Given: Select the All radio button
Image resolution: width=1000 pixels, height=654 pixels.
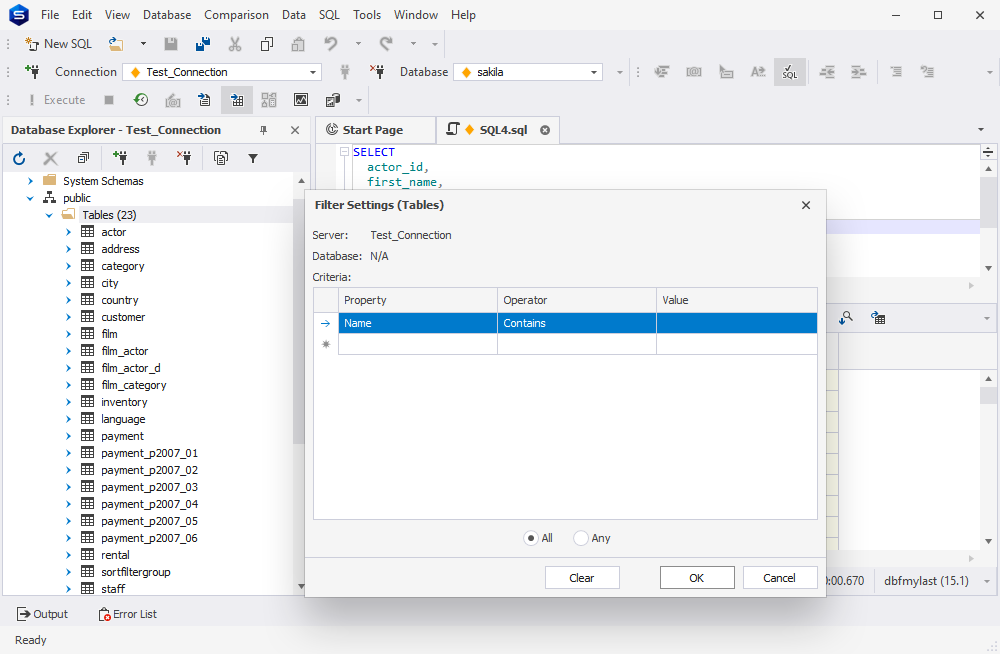Looking at the screenshot, I should [530, 539].
